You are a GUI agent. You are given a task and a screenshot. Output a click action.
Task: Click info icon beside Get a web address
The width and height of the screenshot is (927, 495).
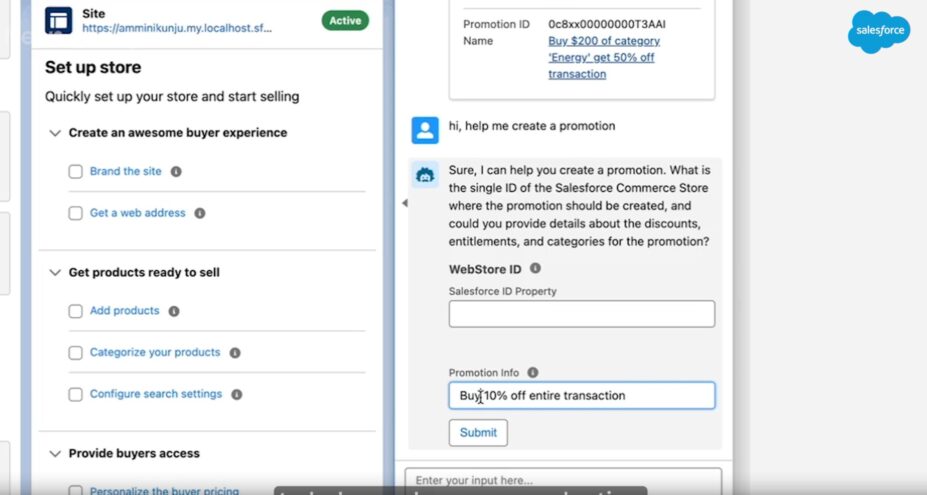(x=200, y=213)
